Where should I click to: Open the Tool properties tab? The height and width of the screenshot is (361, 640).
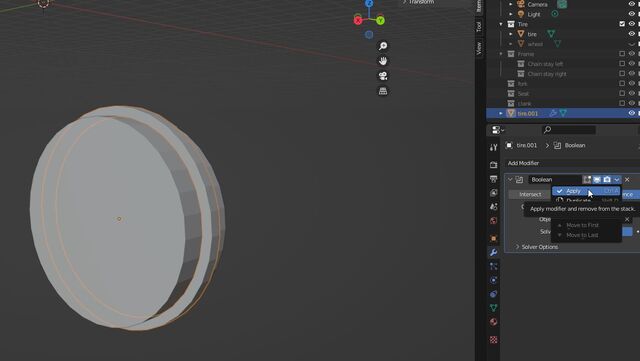click(x=493, y=147)
